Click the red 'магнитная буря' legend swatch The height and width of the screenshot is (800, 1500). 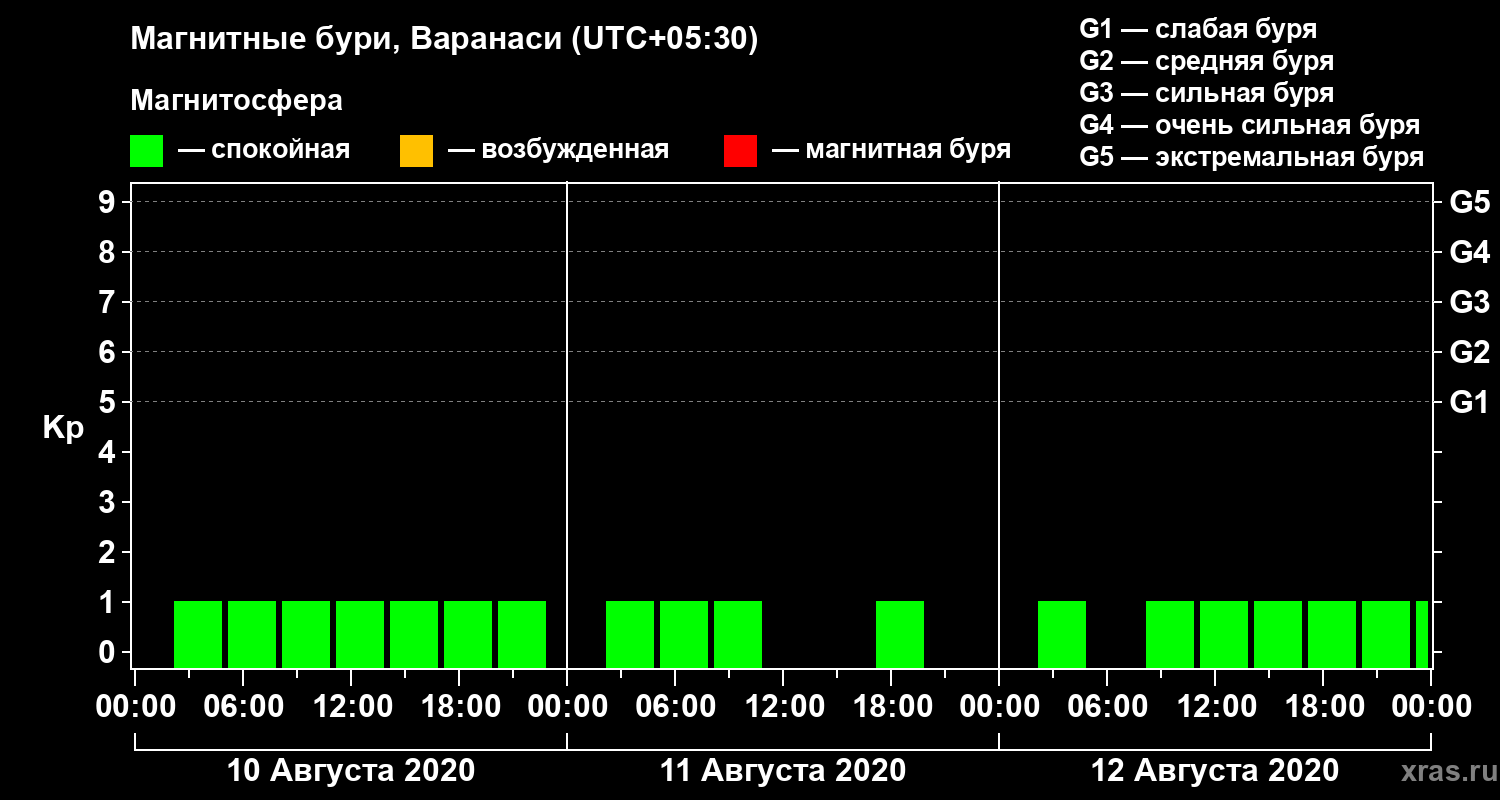pos(740,151)
